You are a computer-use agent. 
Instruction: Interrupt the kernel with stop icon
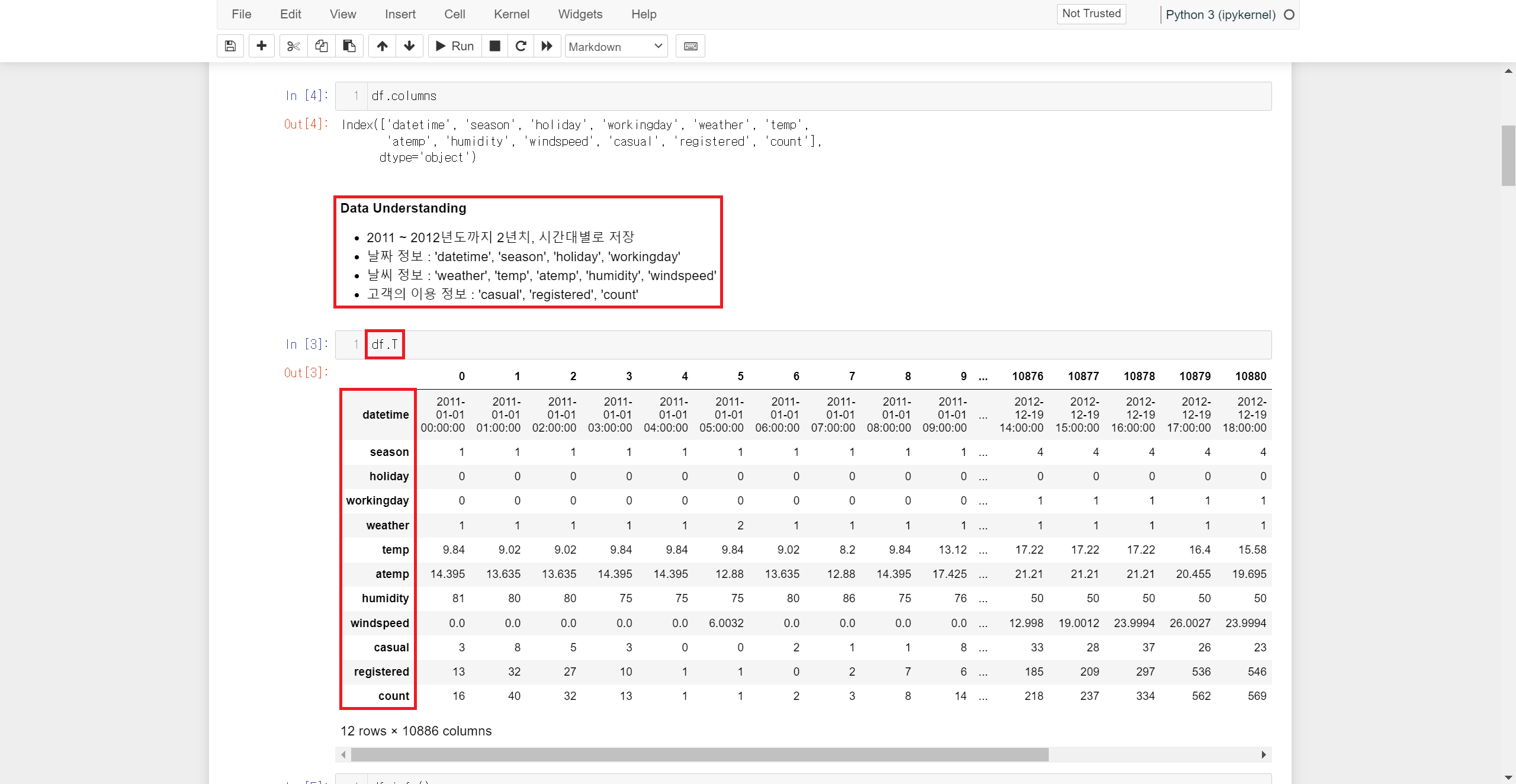[495, 46]
